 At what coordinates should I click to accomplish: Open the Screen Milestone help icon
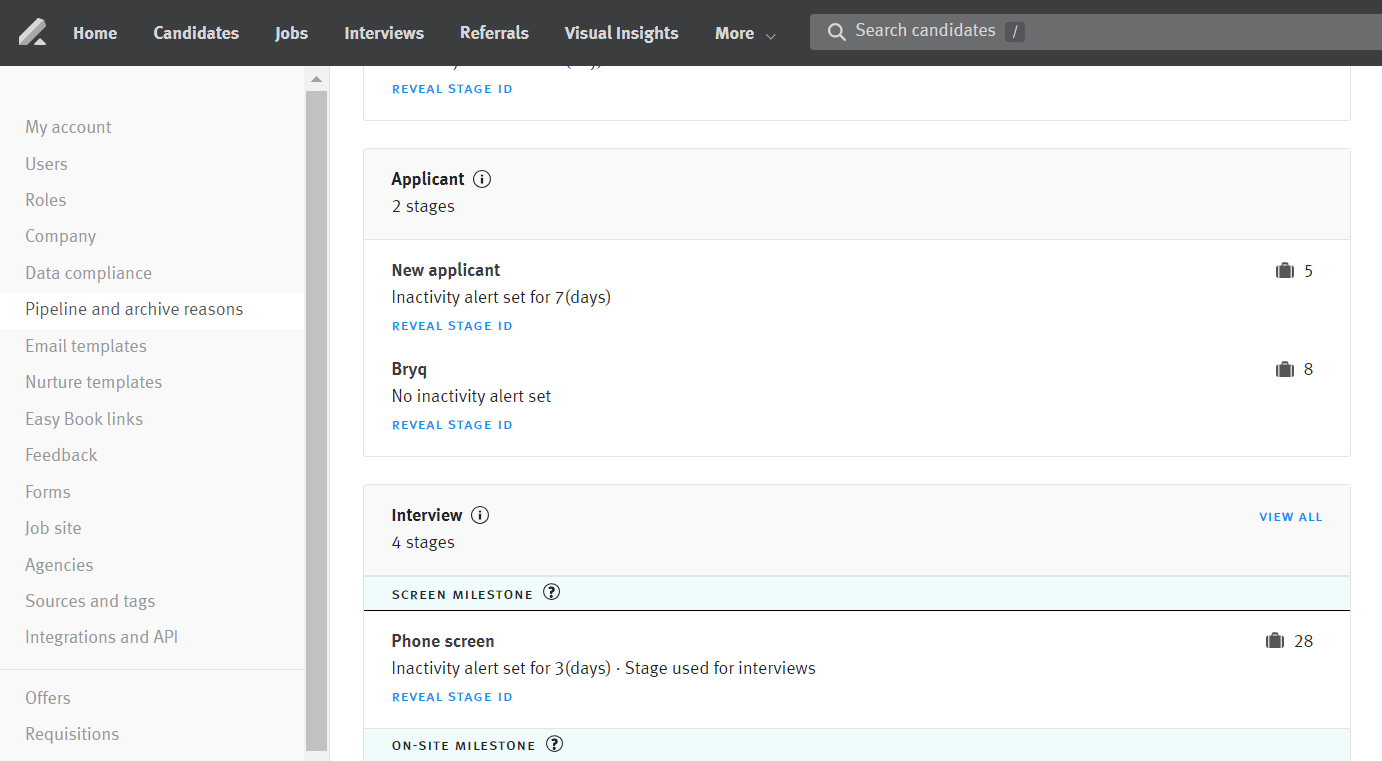click(x=551, y=593)
